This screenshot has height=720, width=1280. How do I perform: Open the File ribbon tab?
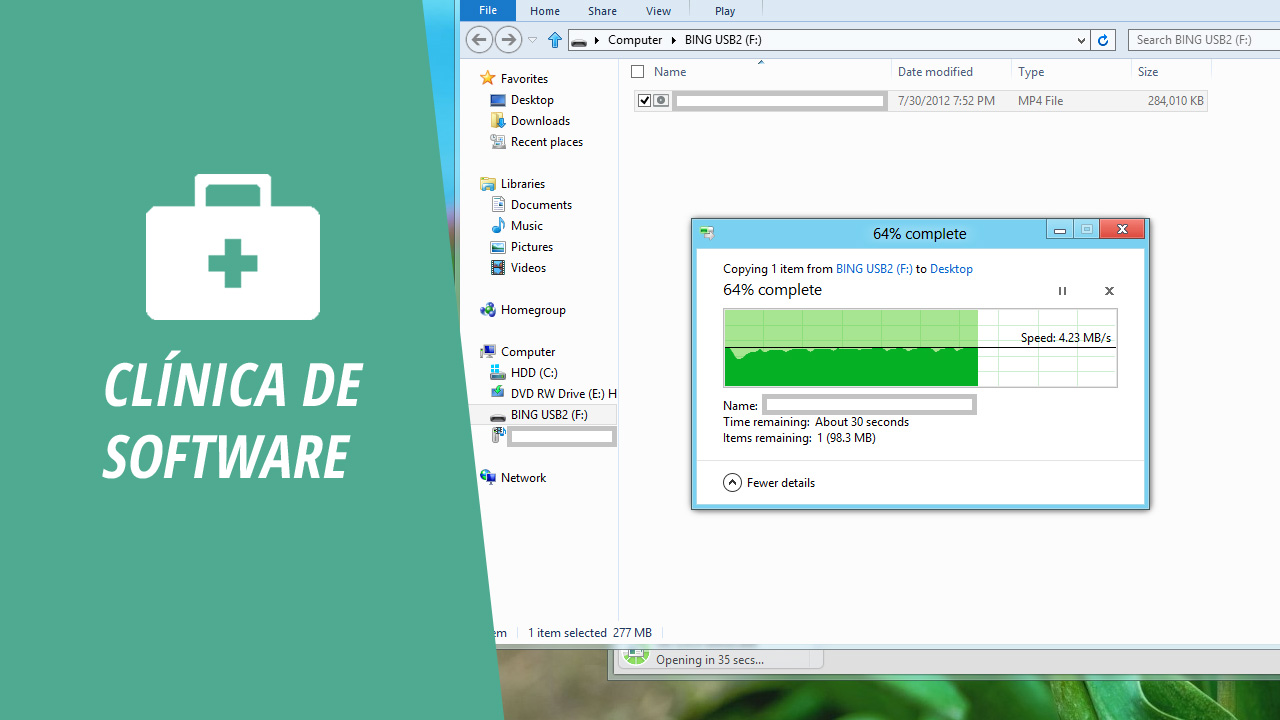click(488, 11)
